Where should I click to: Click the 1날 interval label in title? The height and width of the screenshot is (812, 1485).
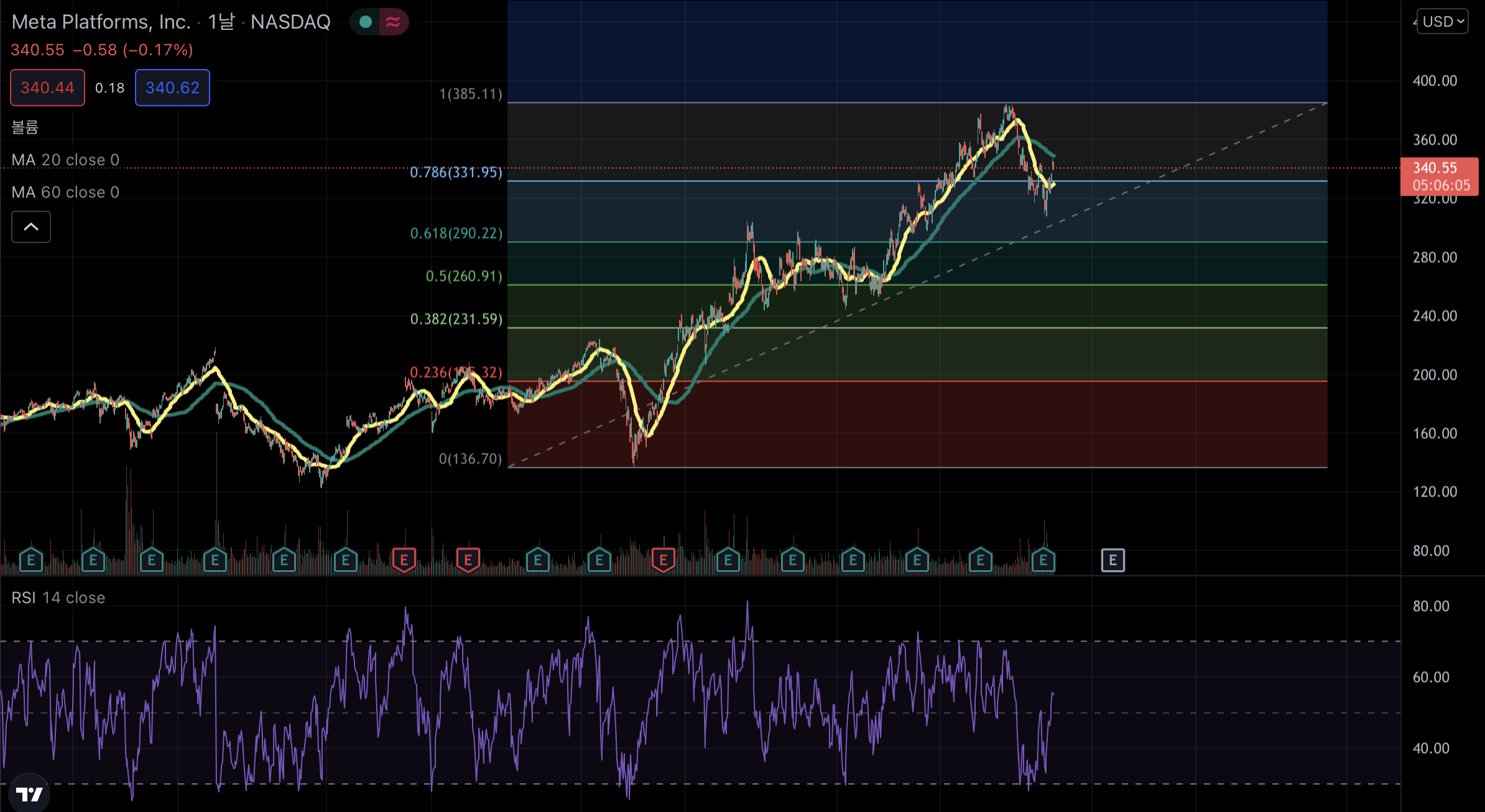click(221, 22)
